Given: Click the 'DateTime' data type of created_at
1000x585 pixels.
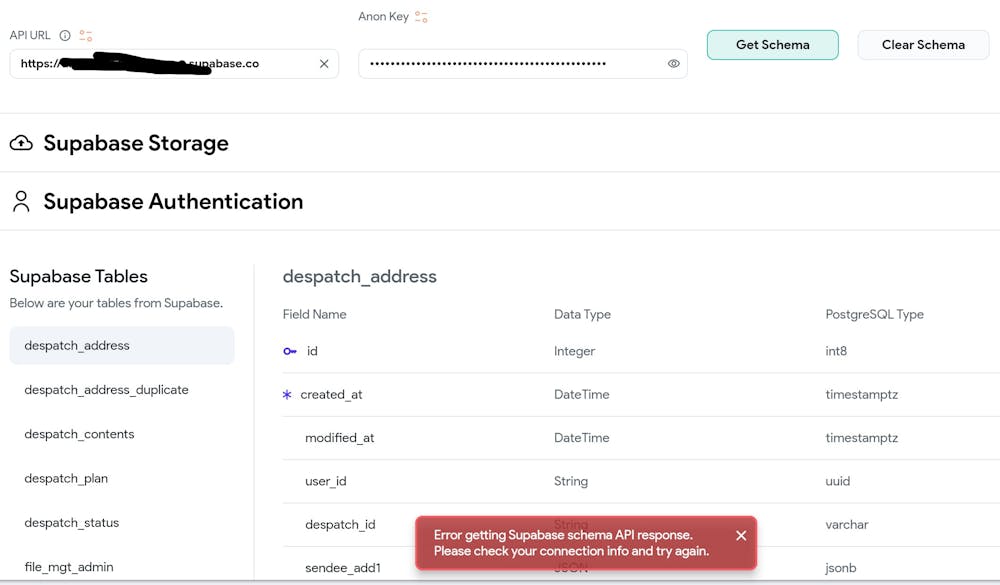Looking at the screenshot, I should click(x=582, y=395).
